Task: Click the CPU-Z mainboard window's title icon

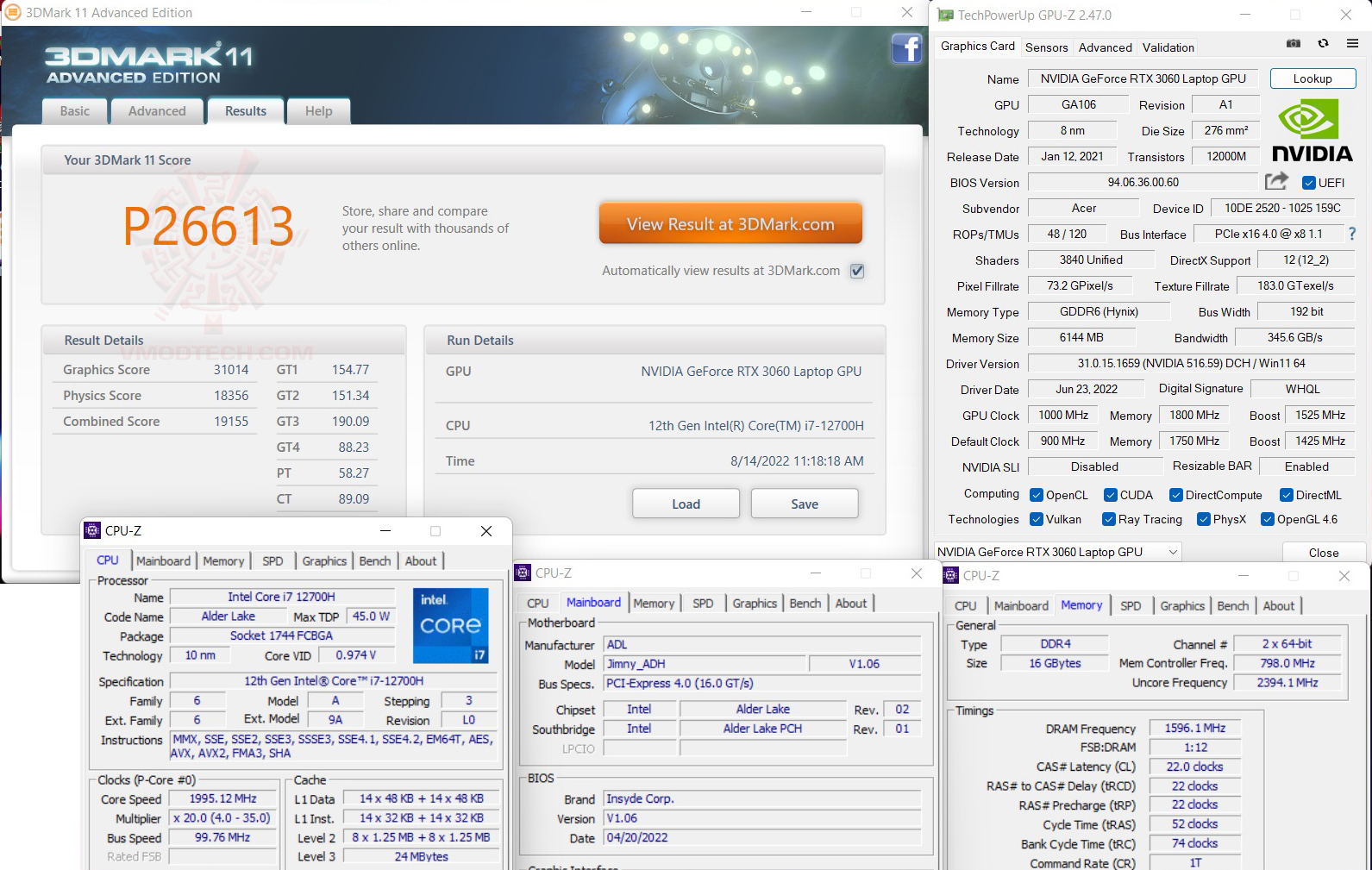Action: (x=523, y=573)
